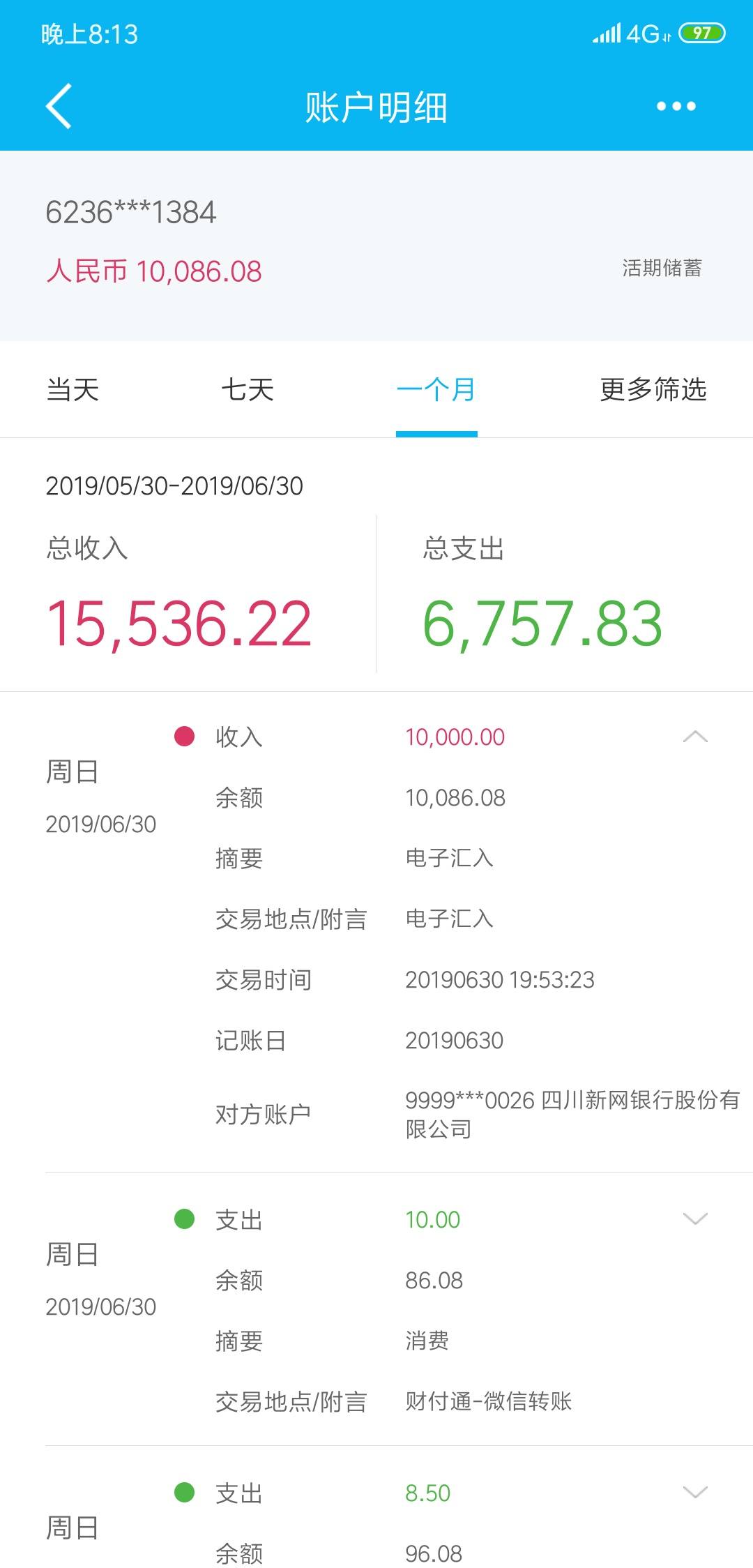Screen dimensions: 753x1568
Task: Switch to the 当天 tab
Action: (73, 389)
